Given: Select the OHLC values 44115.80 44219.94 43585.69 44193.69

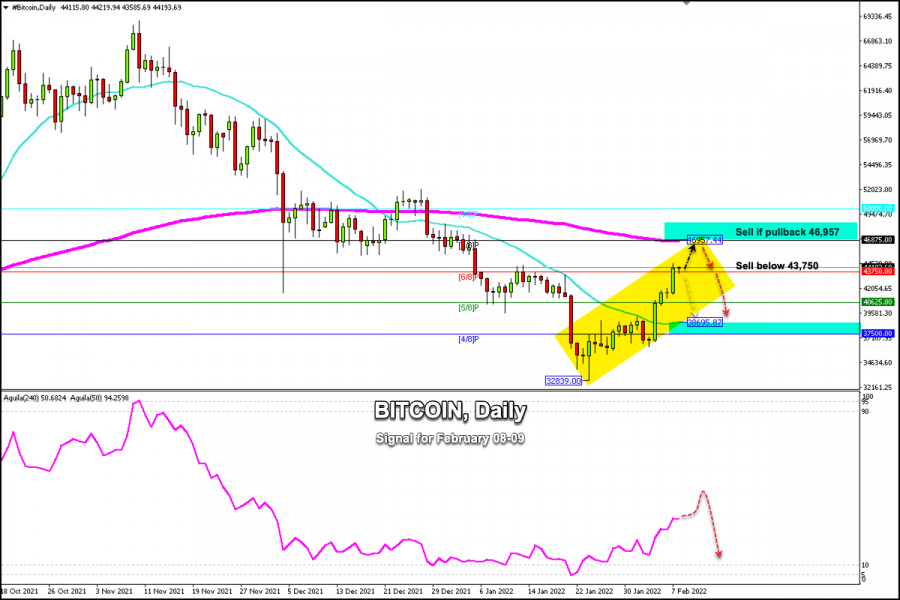Looking at the screenshot, I should (x=121, y=7).
